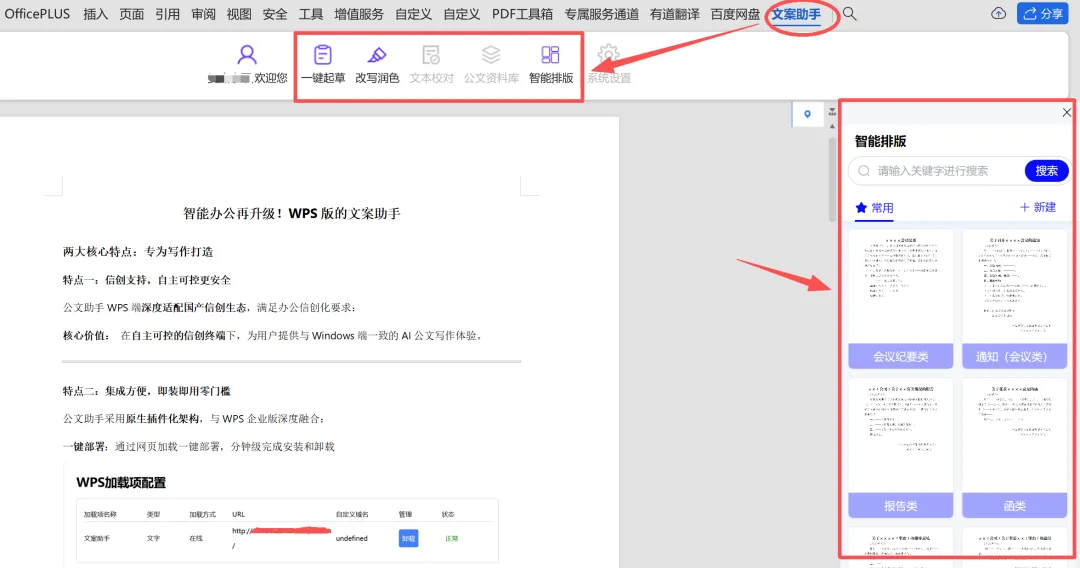Click the search magnifier in menu bar
This screenshot has width=1080, height=568.
[850, 14]
